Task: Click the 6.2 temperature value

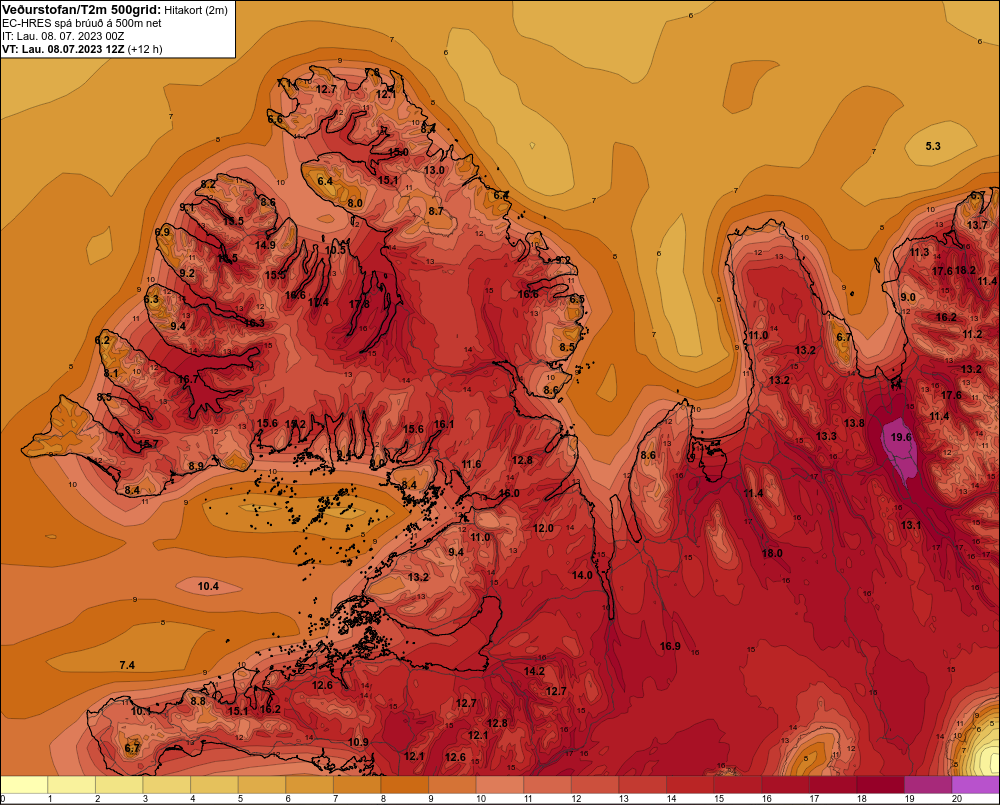Action: coord(103,340)
